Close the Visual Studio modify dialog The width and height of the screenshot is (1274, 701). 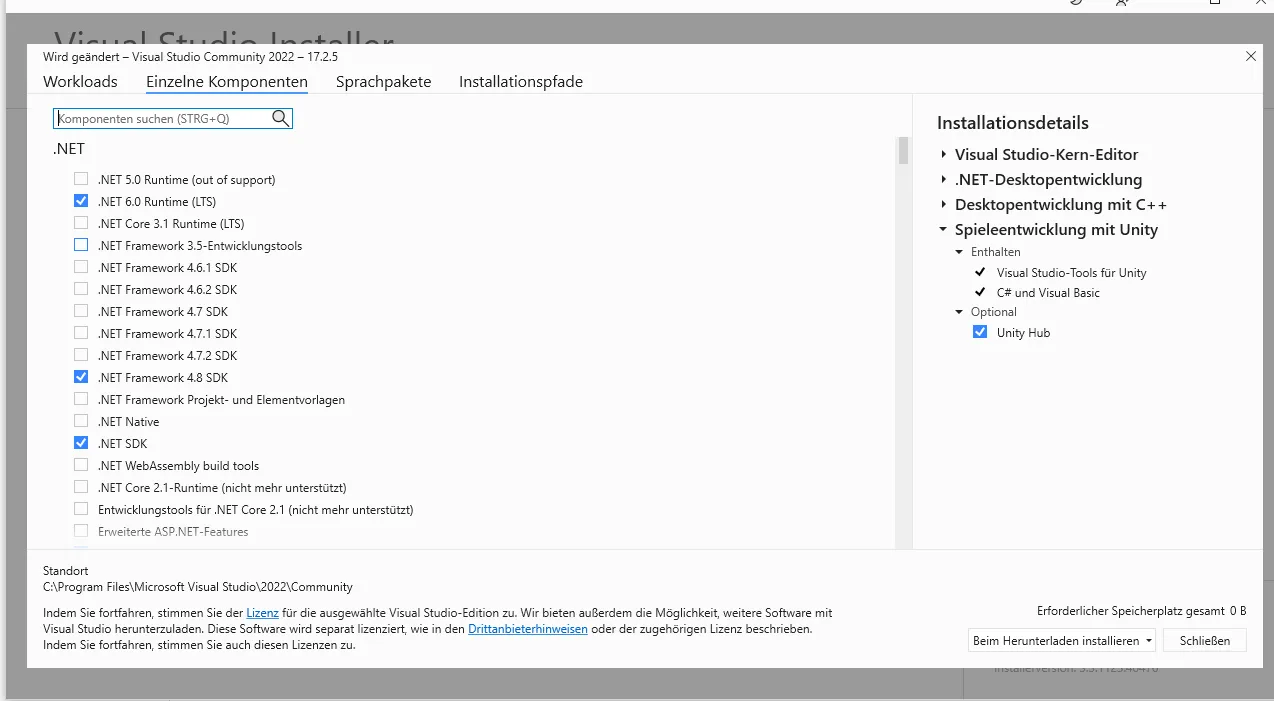[x=1251, y=56]
